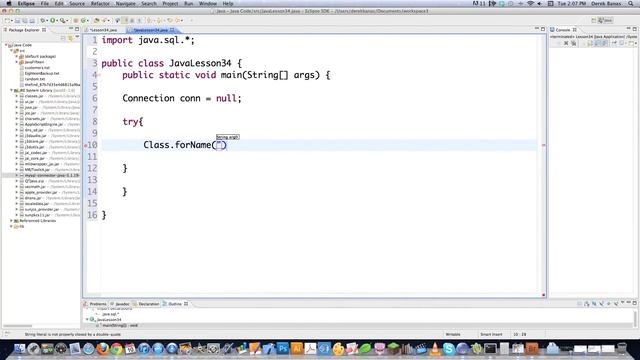Click the Open Perspective icon
Viewport: 640px width, 360px height.
click(593, 20)
